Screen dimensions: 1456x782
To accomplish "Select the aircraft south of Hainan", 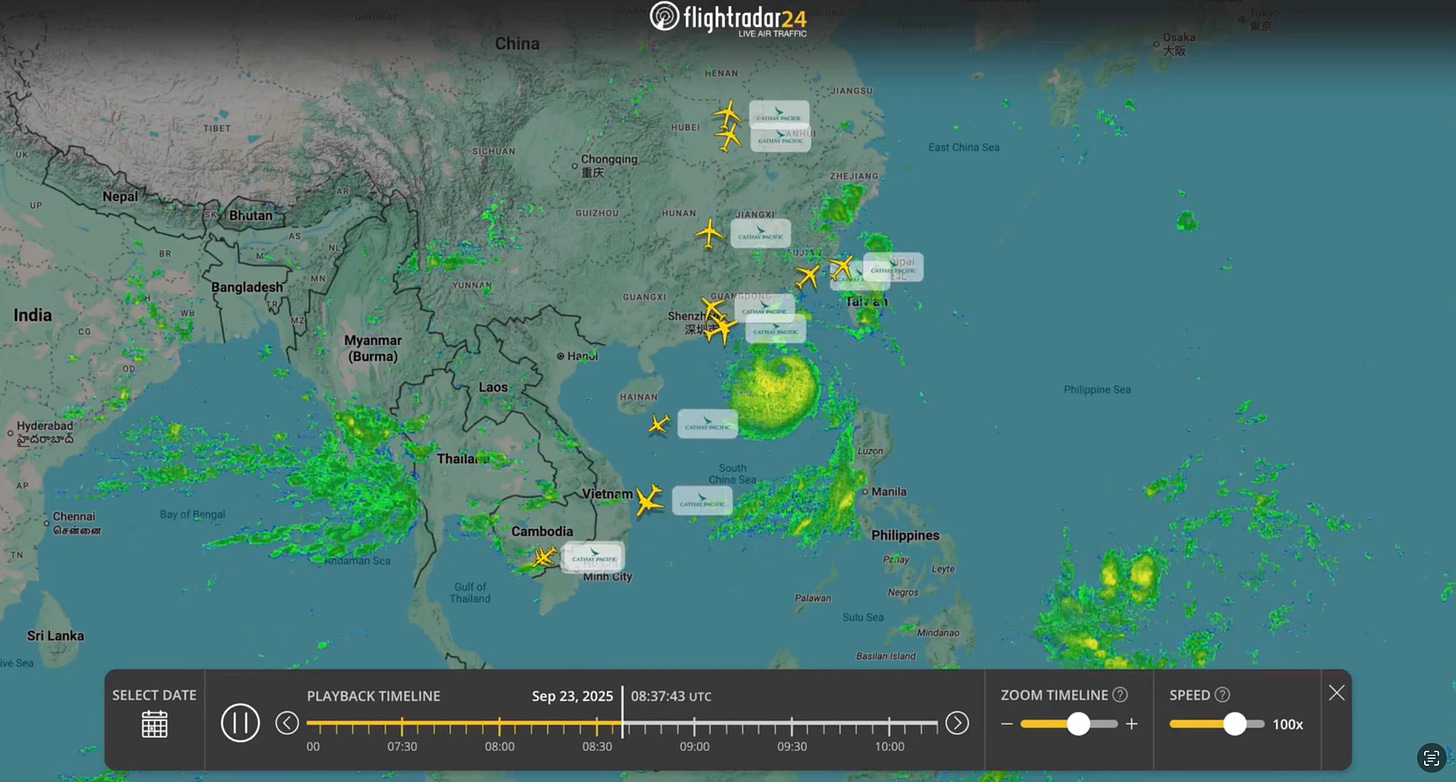I will click(x=658, y=425).
